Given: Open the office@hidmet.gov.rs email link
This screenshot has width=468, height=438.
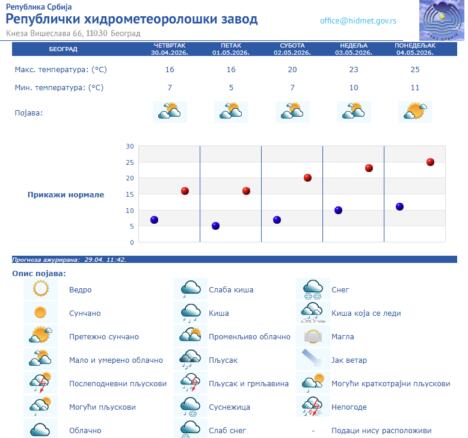Looking at the screenshot, I should pyautogui.click(x=358, y=21).
